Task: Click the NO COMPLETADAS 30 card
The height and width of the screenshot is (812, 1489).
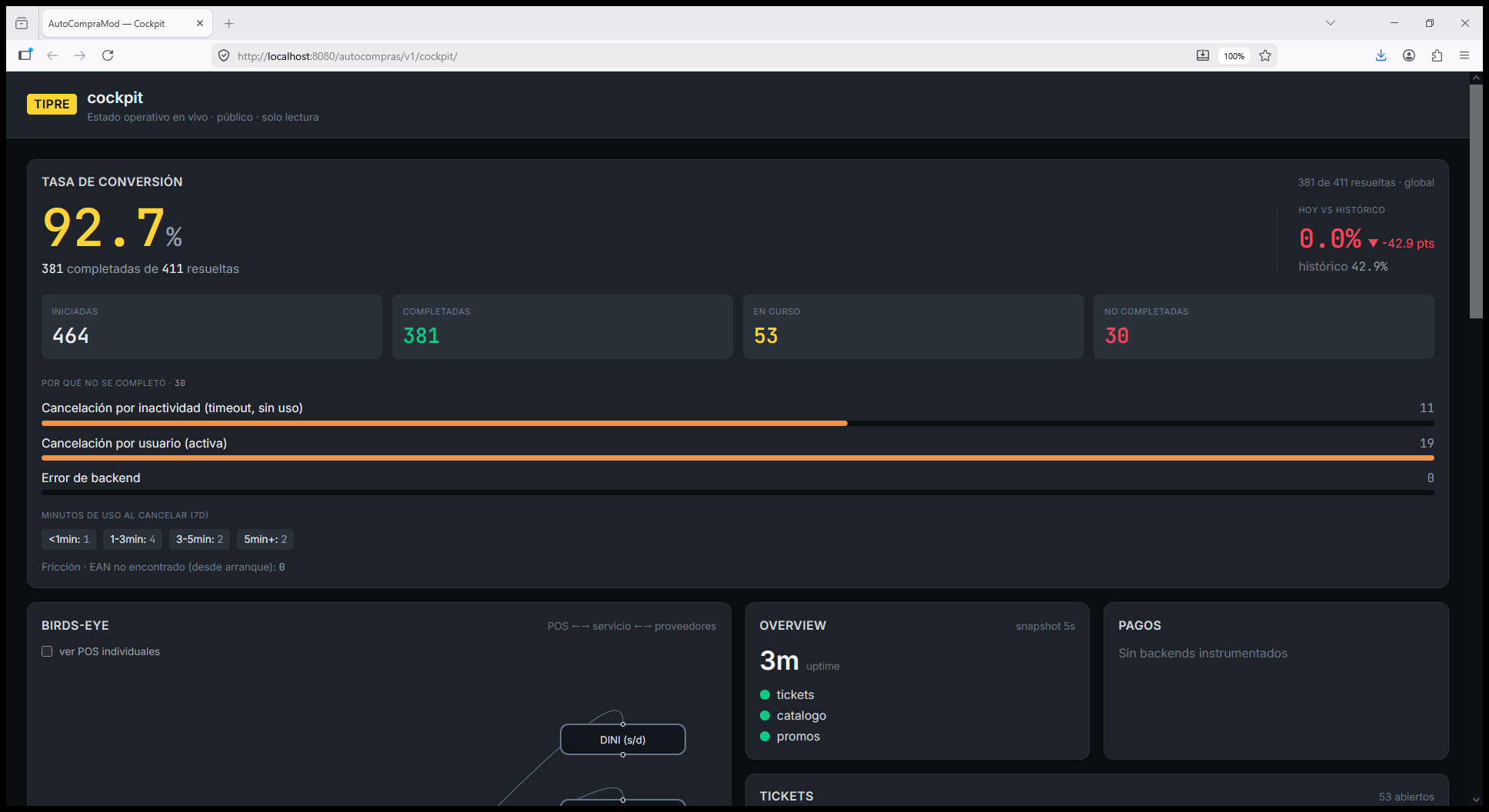Action: [x=1264, y=327]
